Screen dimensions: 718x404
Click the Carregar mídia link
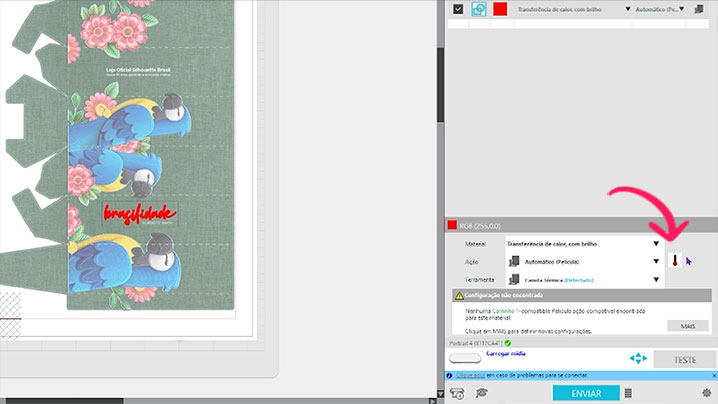[506, 354]
